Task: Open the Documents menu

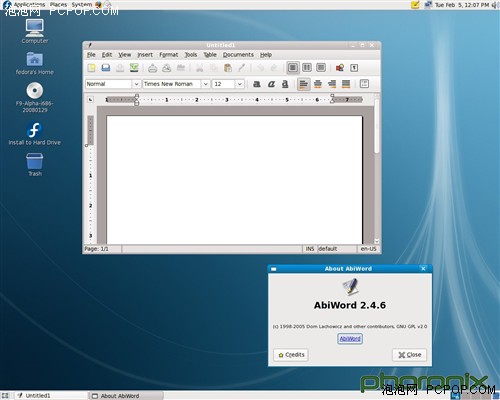Action: click(x=238, y=55)
